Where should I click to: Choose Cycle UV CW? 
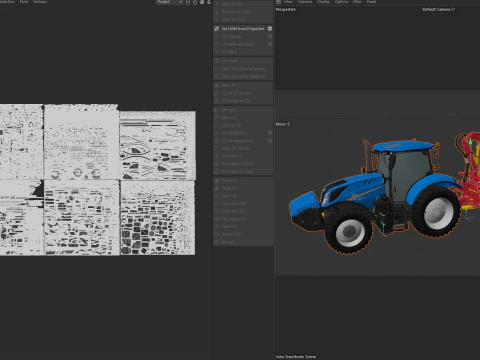pos(243,211)
